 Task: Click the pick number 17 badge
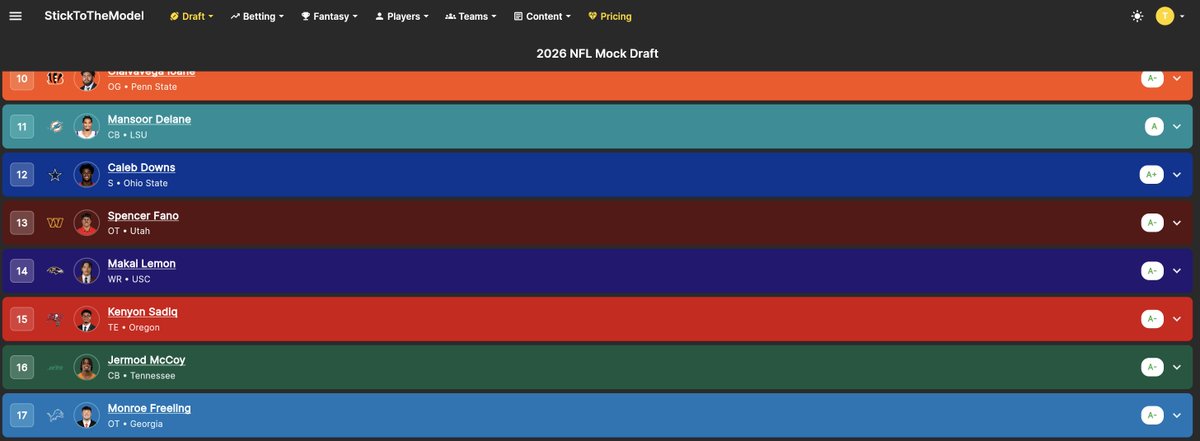(x=23, y=416)
